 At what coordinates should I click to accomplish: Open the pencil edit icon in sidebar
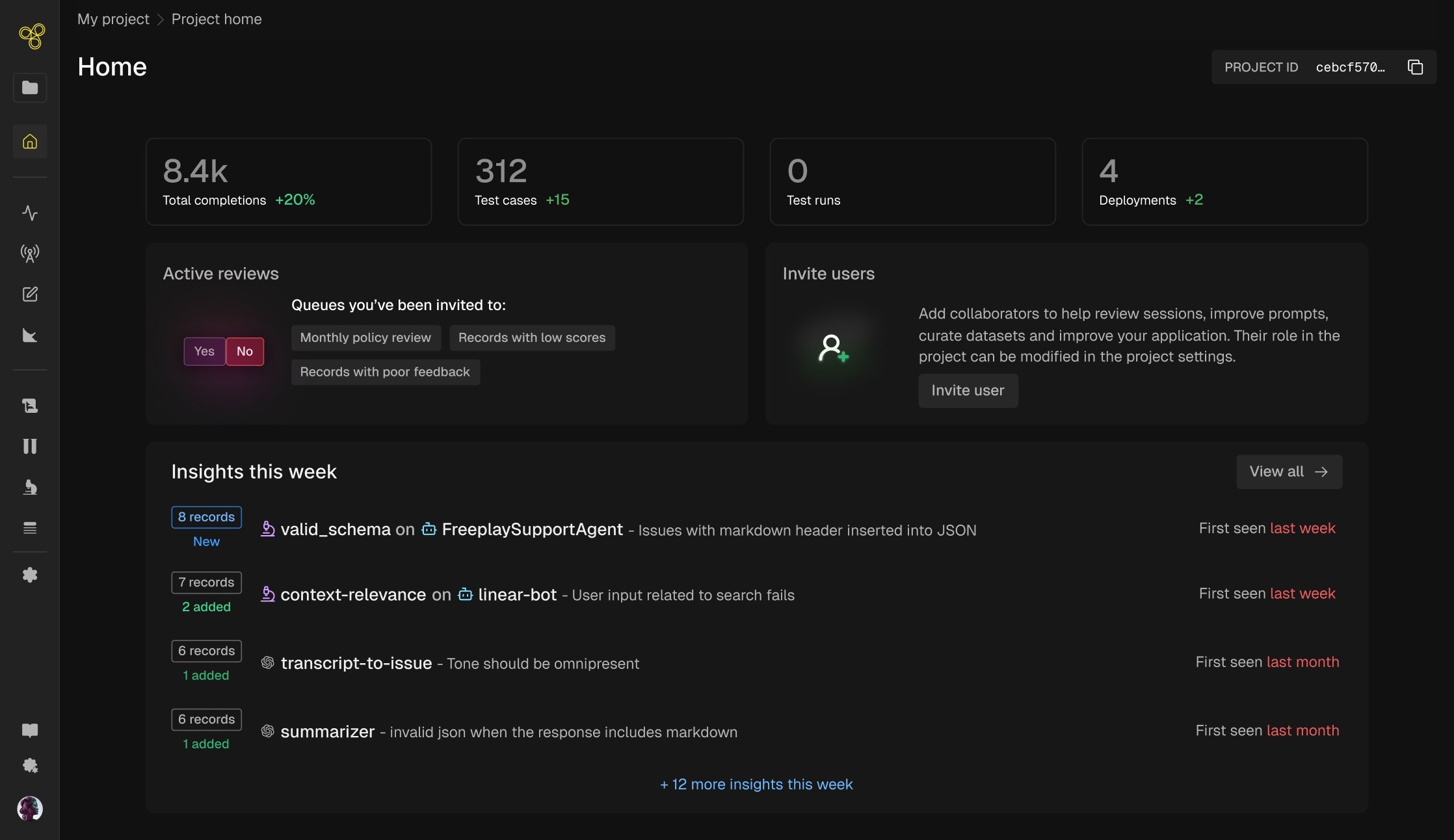[30, 295]
